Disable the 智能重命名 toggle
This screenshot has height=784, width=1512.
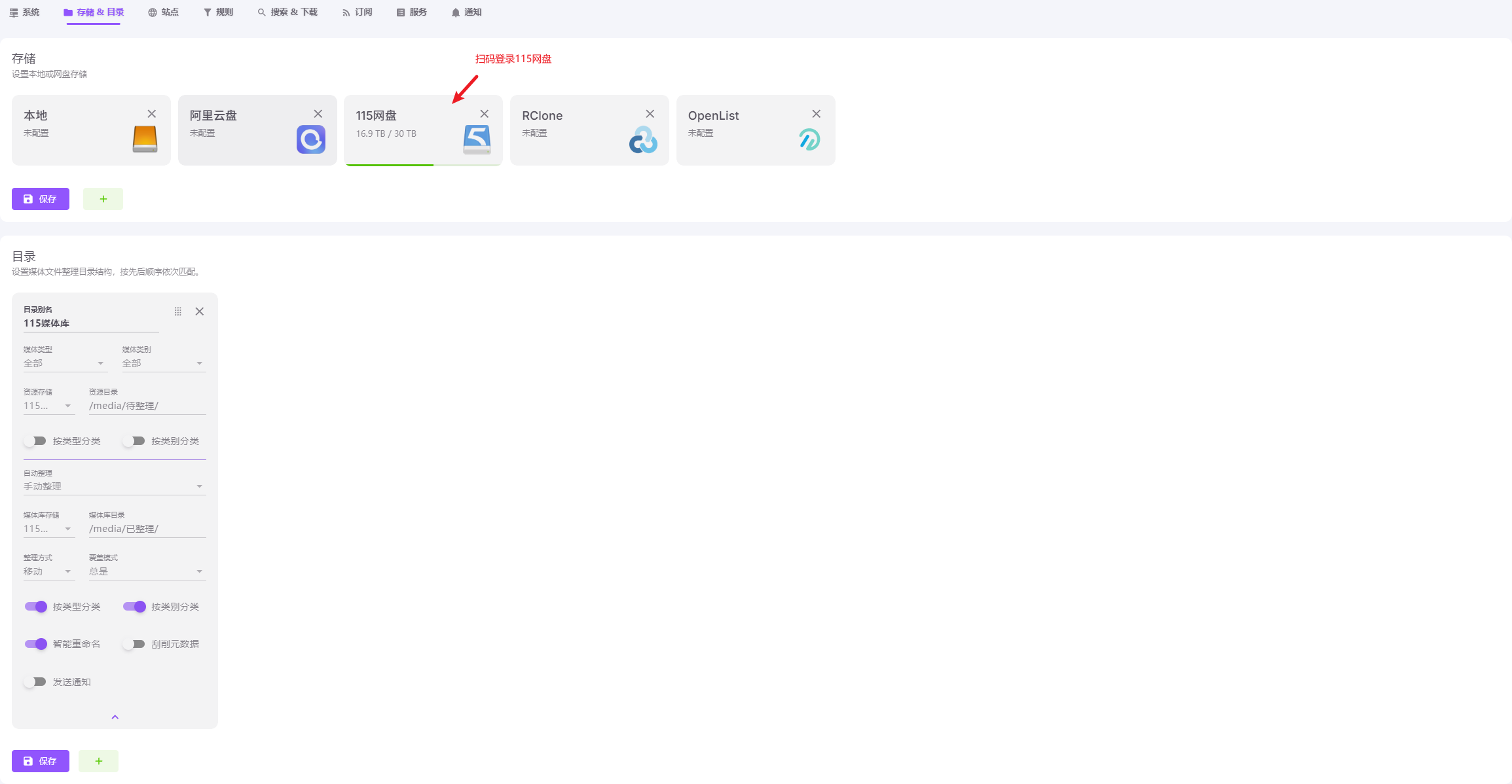coord(36,644)
